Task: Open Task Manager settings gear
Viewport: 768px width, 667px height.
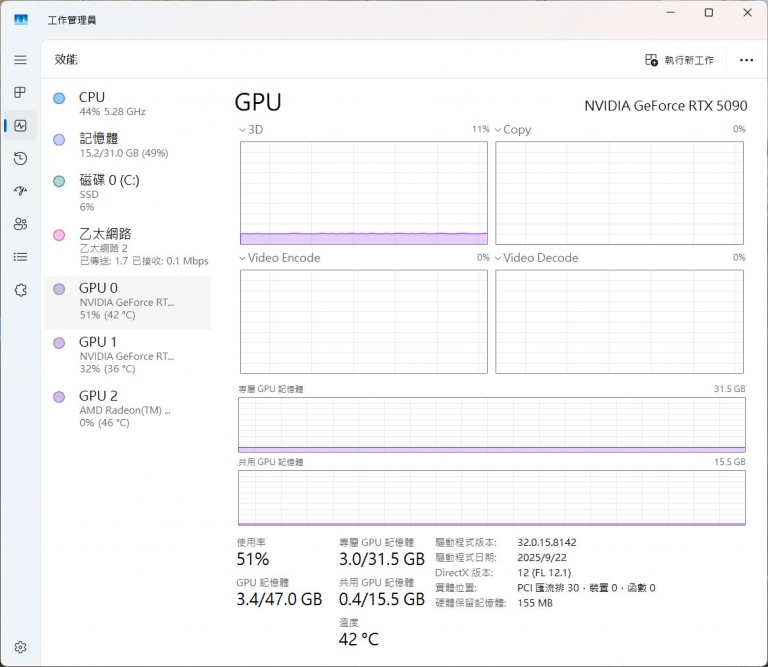Action: 20,648
